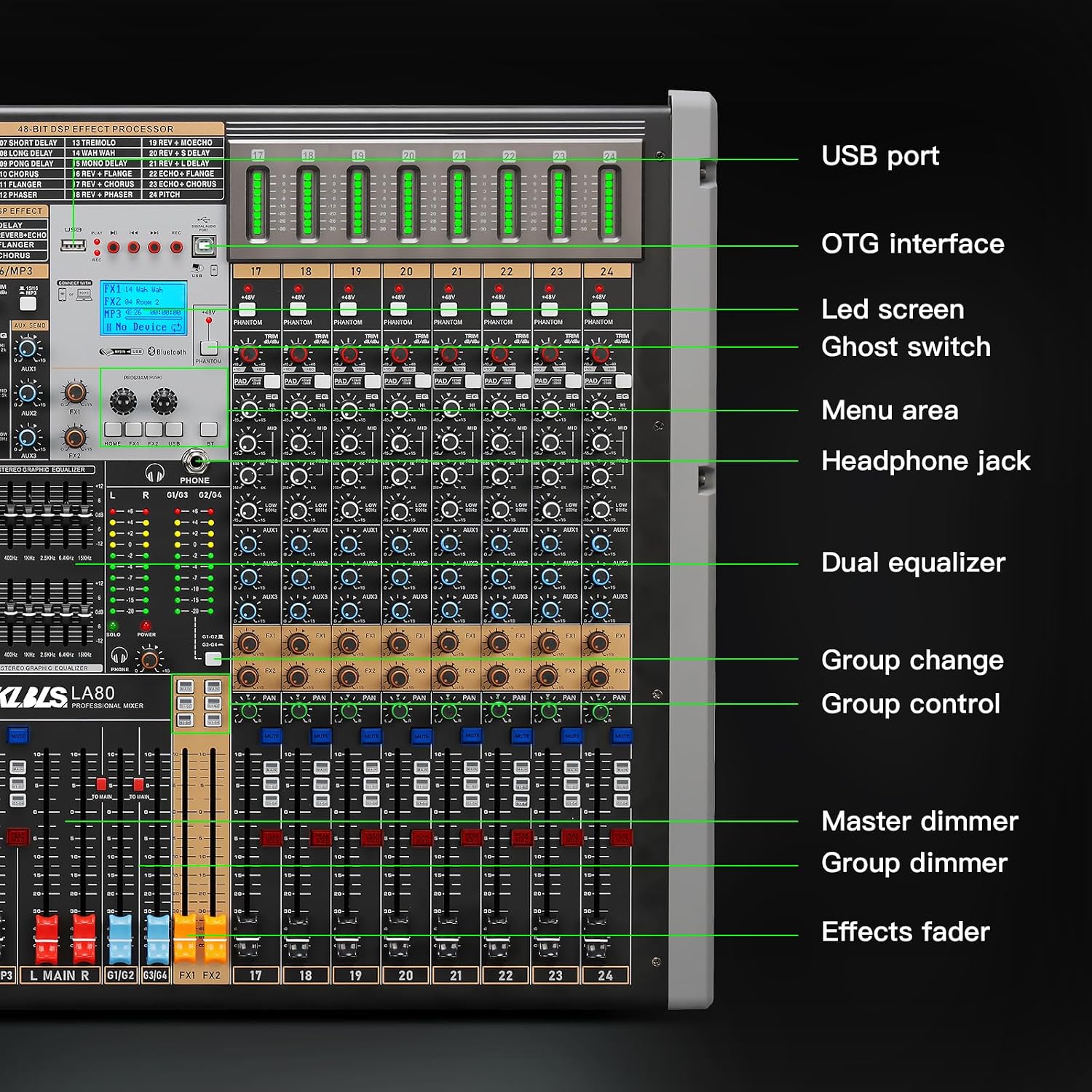1092x1092 pixels.
Task: Flip the G1-G2 / G3-G4 group change switch
Action: (213, 659)
